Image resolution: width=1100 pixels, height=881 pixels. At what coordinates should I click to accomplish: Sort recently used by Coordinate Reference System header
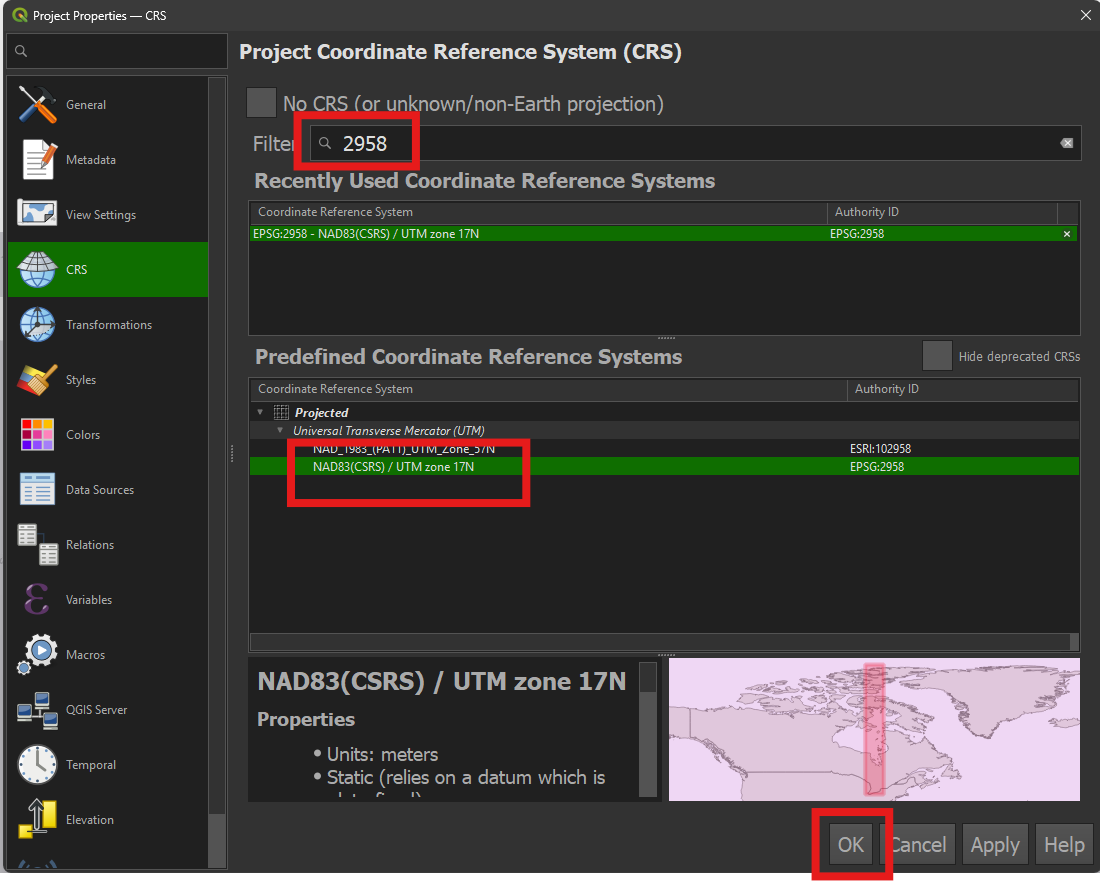538,212
